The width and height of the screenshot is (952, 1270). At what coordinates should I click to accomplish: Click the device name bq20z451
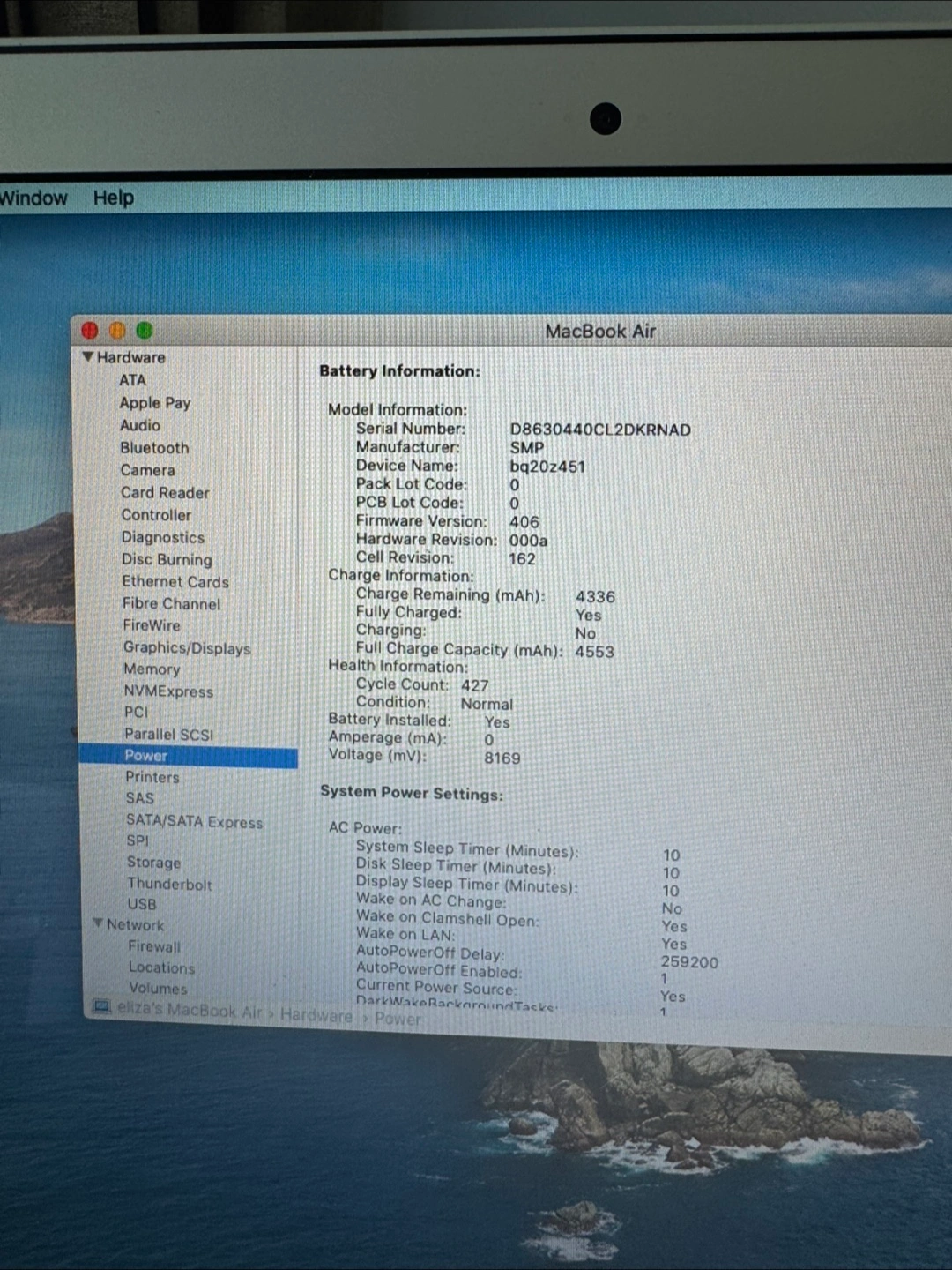tap(547, 467)
